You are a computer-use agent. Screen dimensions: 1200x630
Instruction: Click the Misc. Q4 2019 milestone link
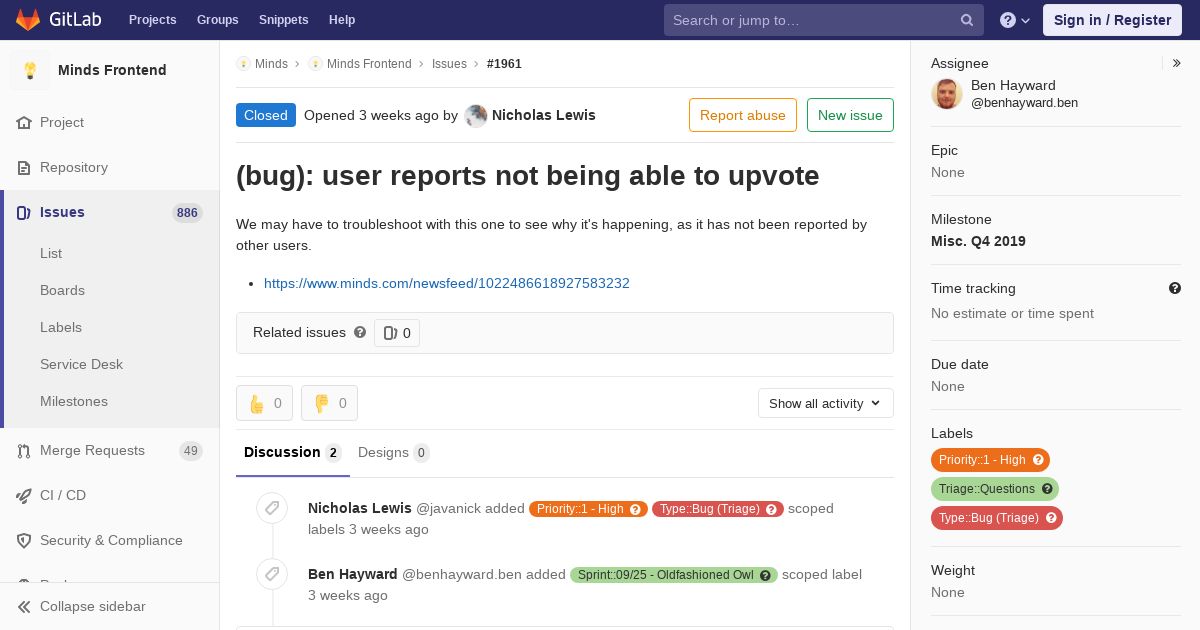(978, 241)
